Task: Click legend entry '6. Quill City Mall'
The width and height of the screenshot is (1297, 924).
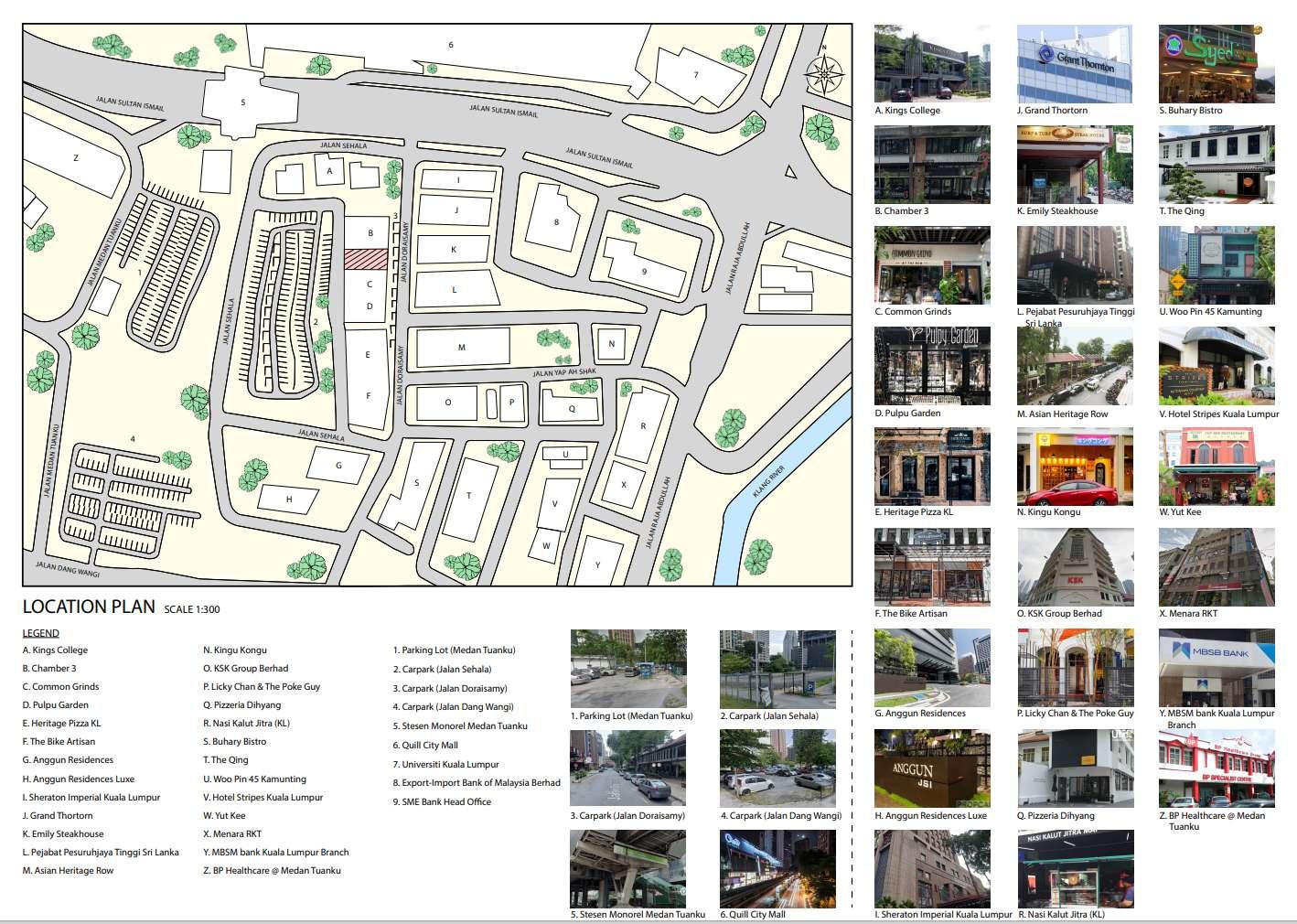Action: coord(425,746)
